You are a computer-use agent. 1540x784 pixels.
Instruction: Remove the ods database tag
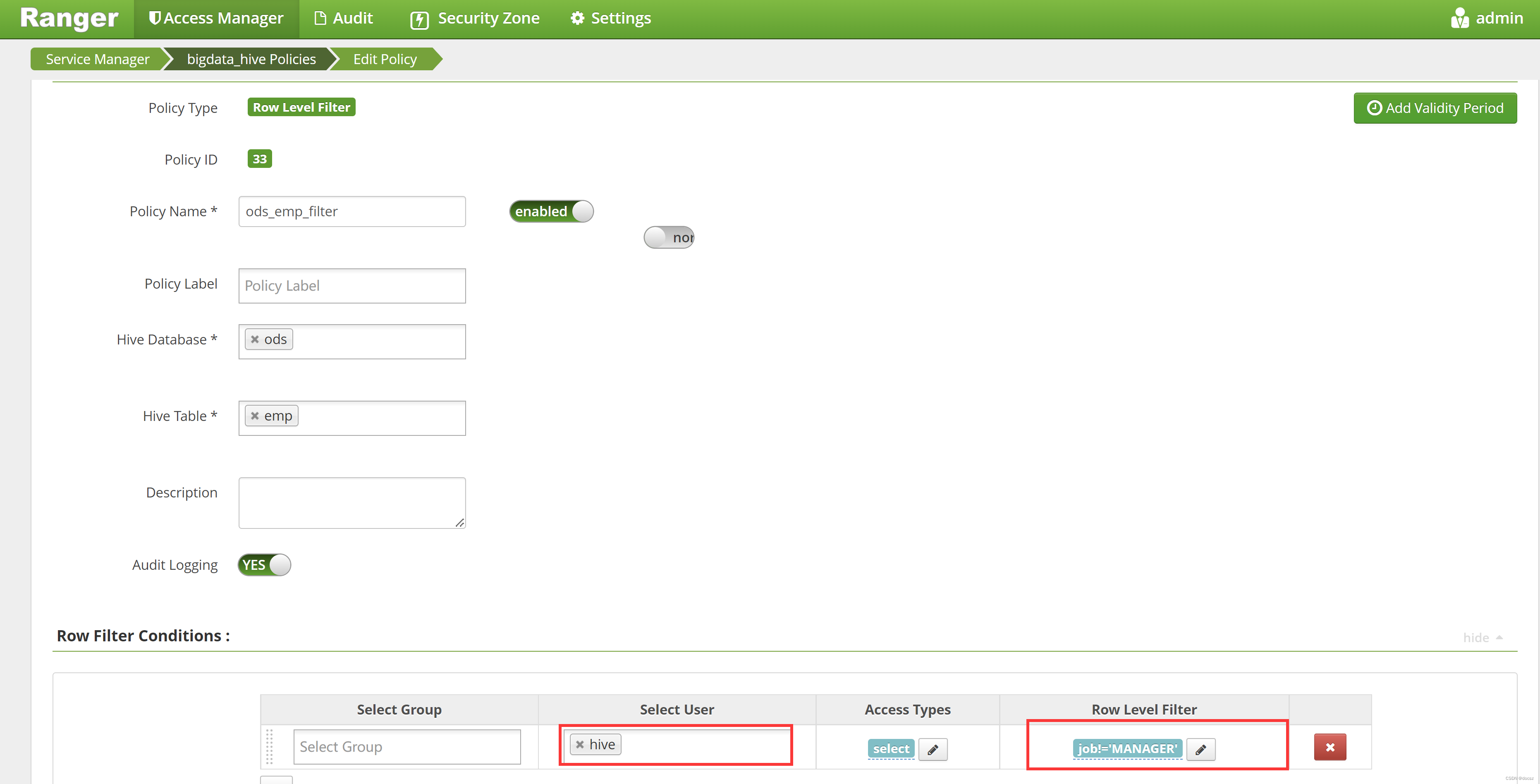(255, 339)
